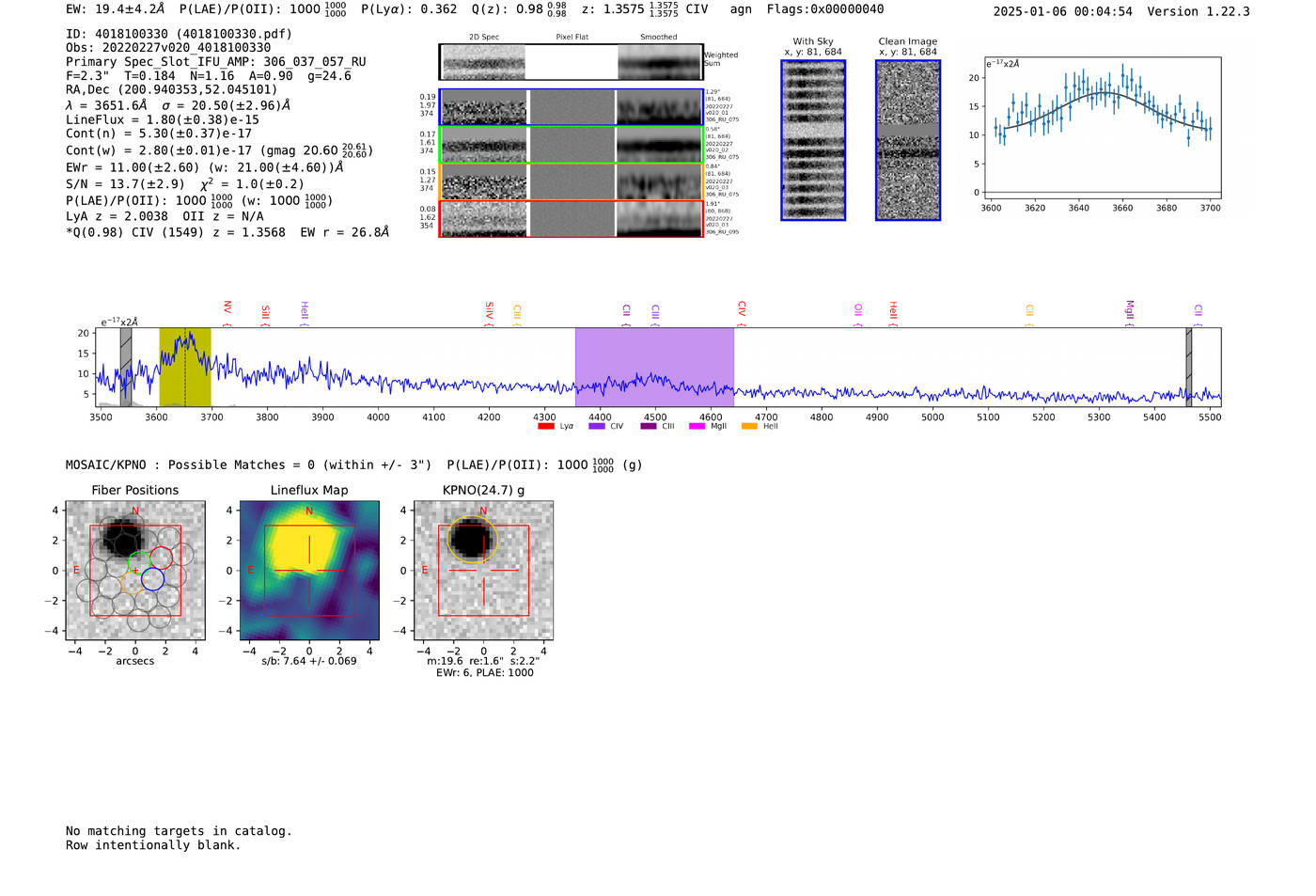Click the RA,Dec coordinates line
This screenshot has width=1316, height=896.
[172, 90]
